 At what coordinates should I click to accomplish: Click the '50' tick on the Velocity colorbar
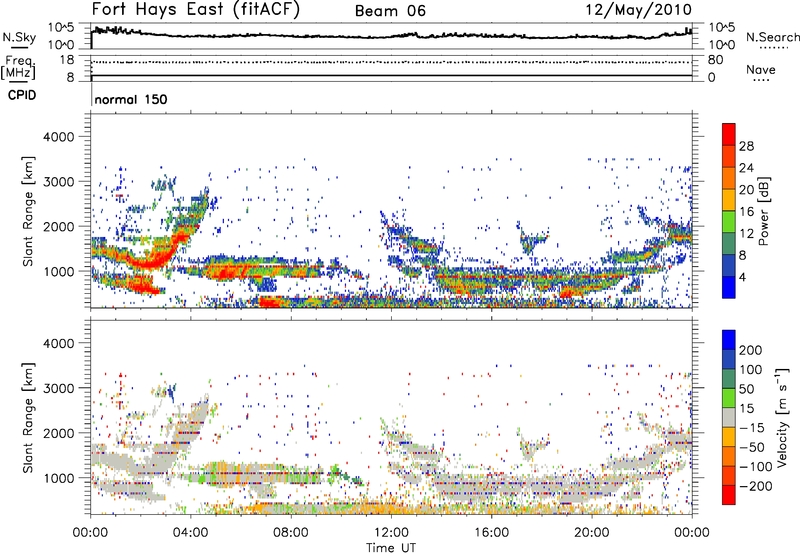click(746, 389)
